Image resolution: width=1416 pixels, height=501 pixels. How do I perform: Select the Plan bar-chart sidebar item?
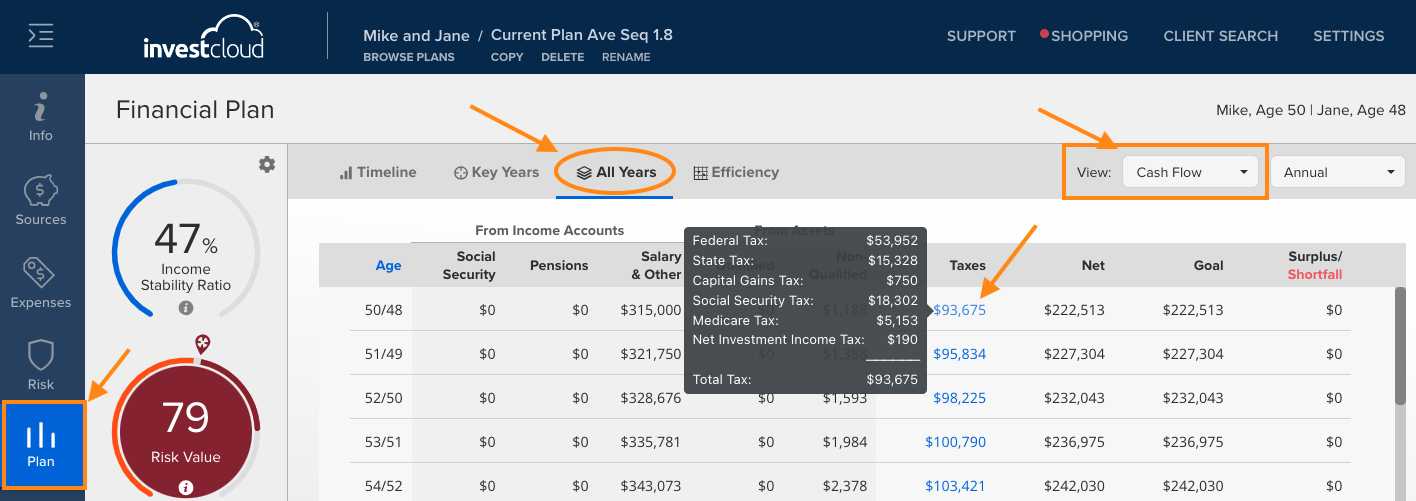pyautogui.click(x=41, y=445)
